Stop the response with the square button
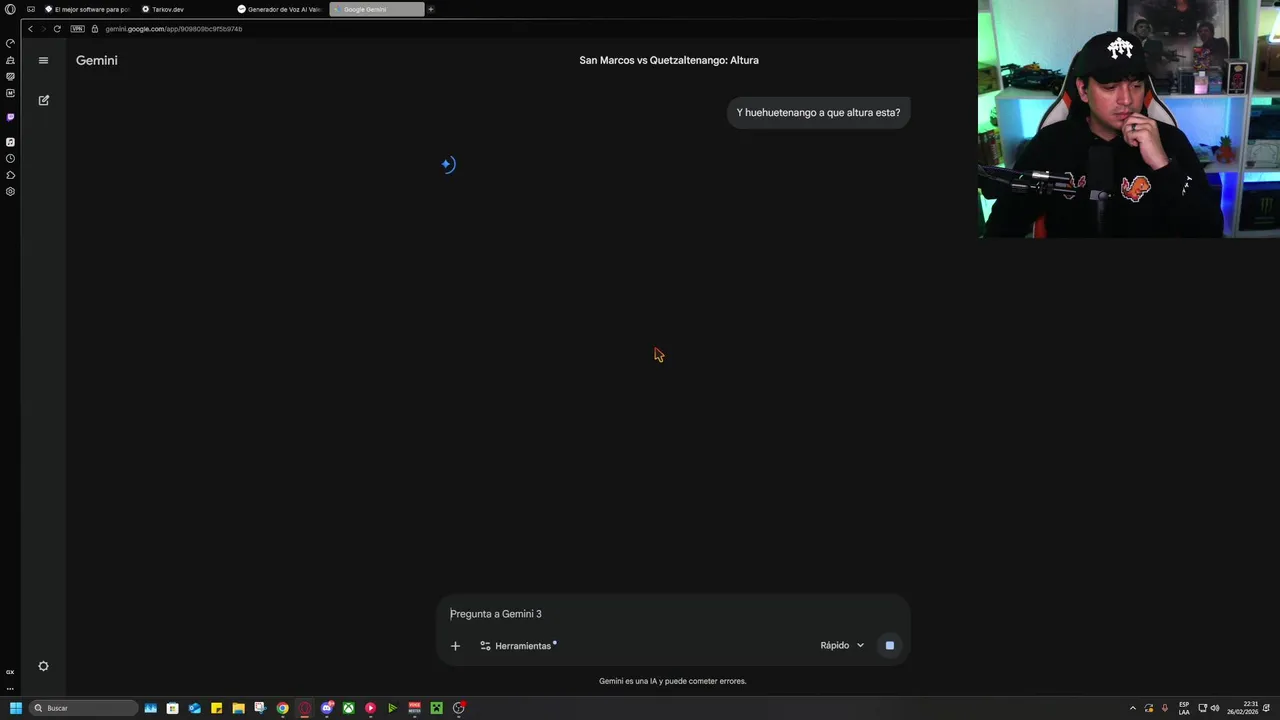 click(889, 645)
